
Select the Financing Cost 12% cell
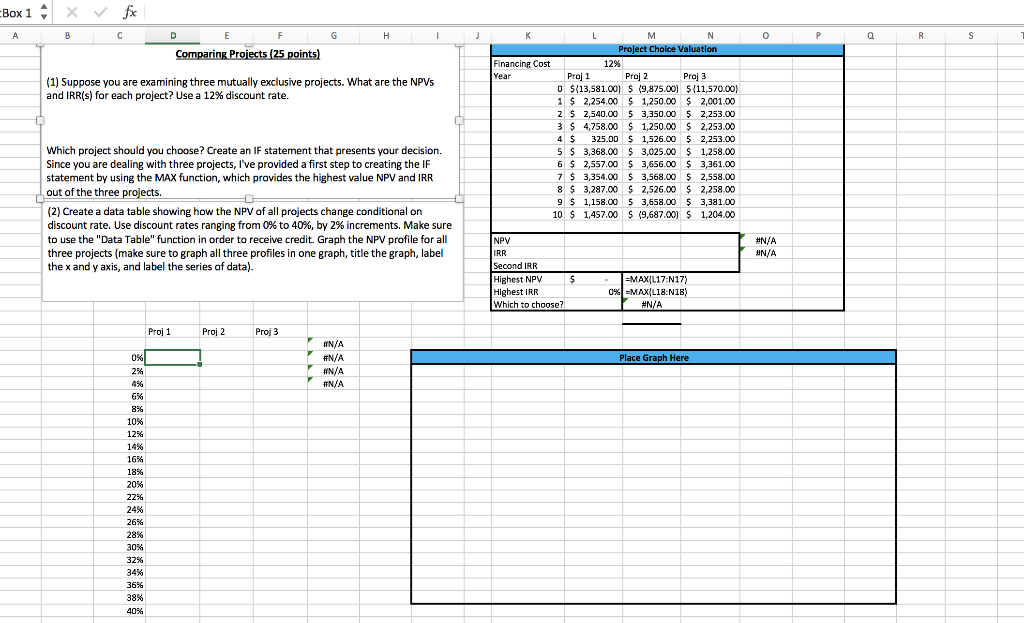594,63
